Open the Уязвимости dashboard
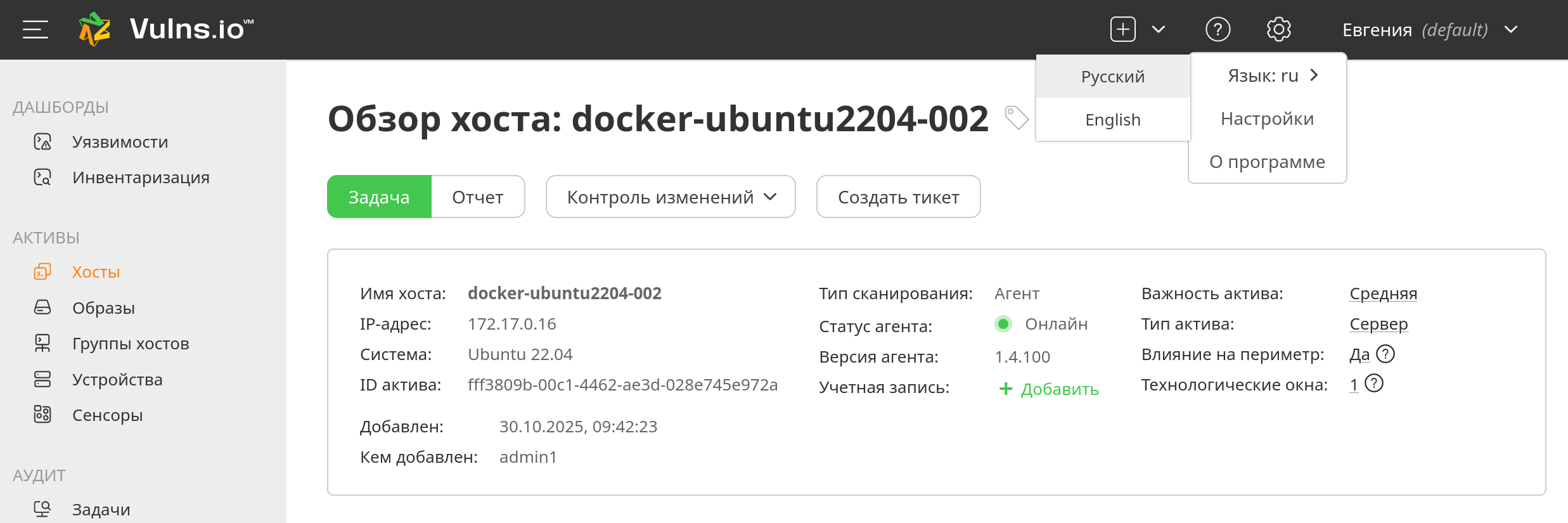Viewport: 1568px width, 523px height. (120, 142)
